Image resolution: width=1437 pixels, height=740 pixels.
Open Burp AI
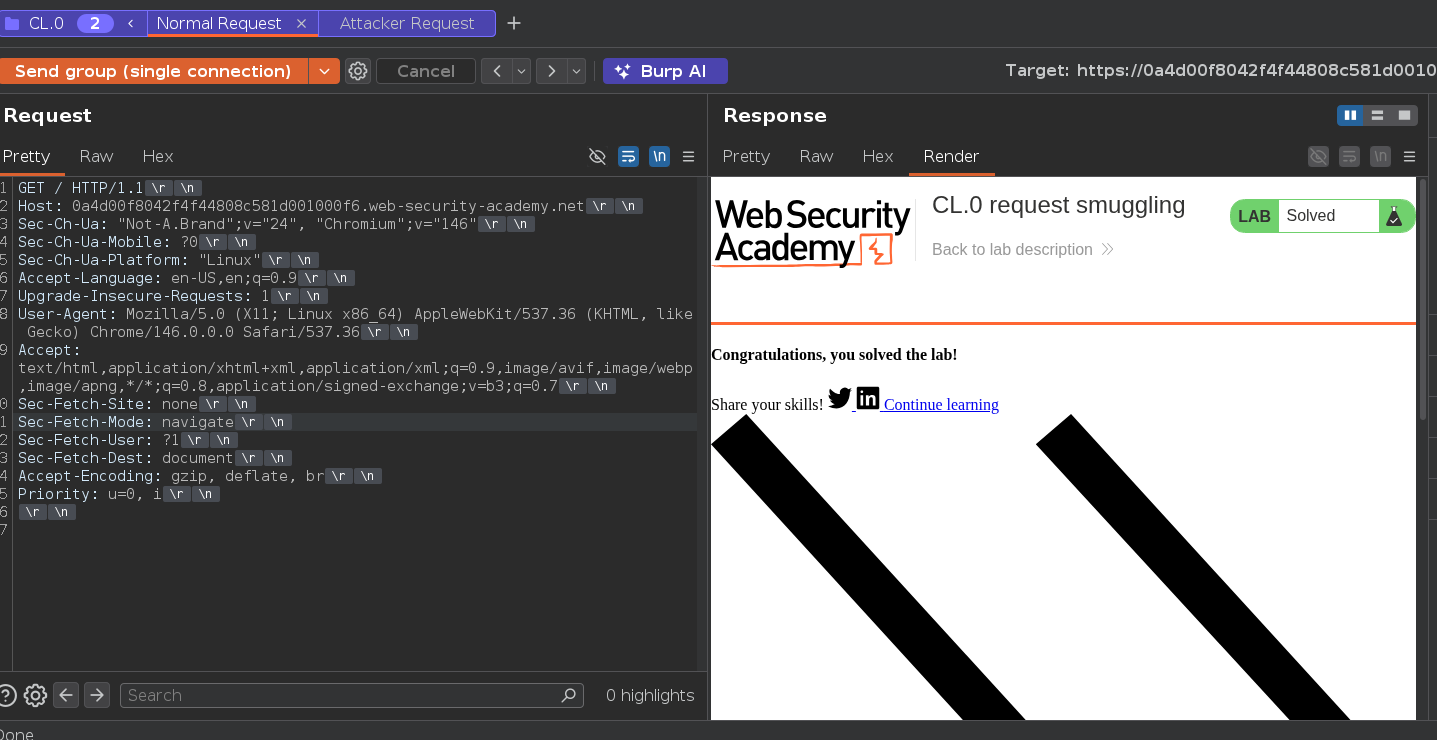point(665,71)
